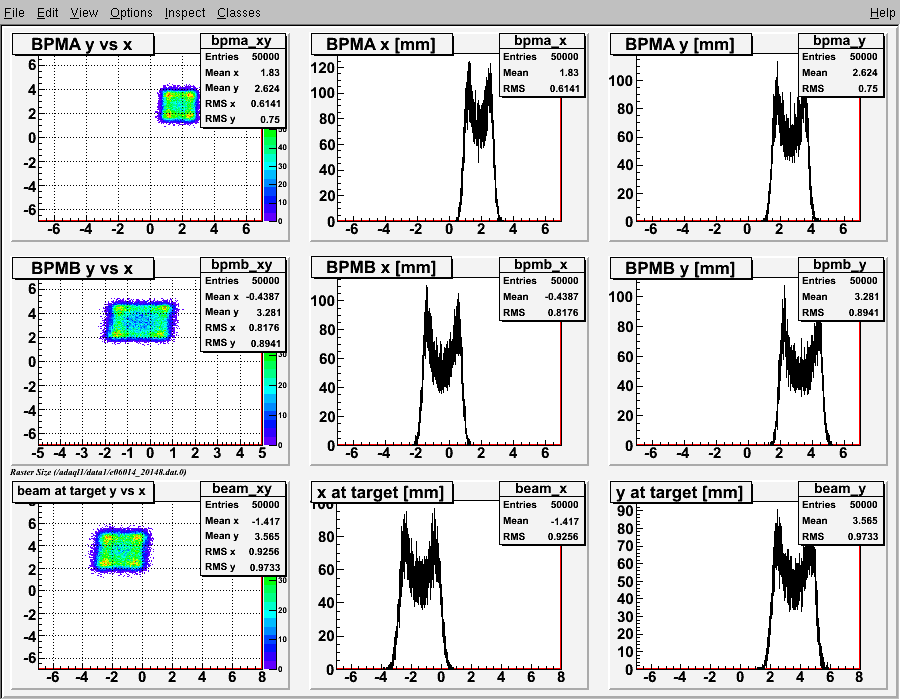Click the BPMA x histogram curve
This screenshot has height=700, width=900.
coord(479,143)
